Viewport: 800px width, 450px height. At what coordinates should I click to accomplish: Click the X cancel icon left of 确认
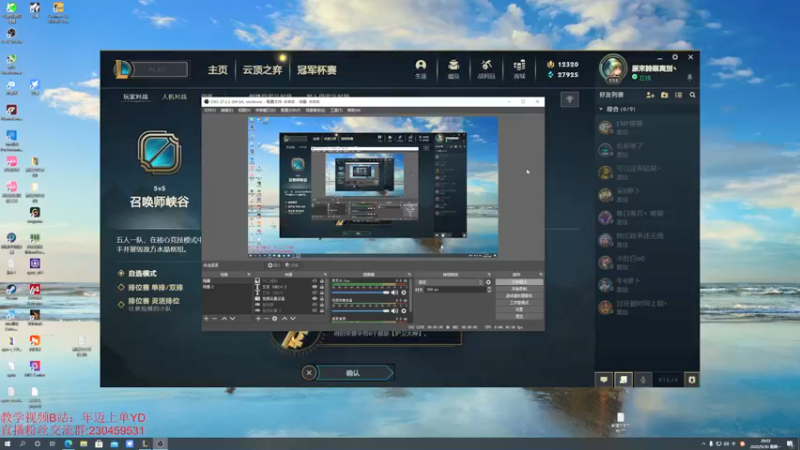tap(309, 373)
